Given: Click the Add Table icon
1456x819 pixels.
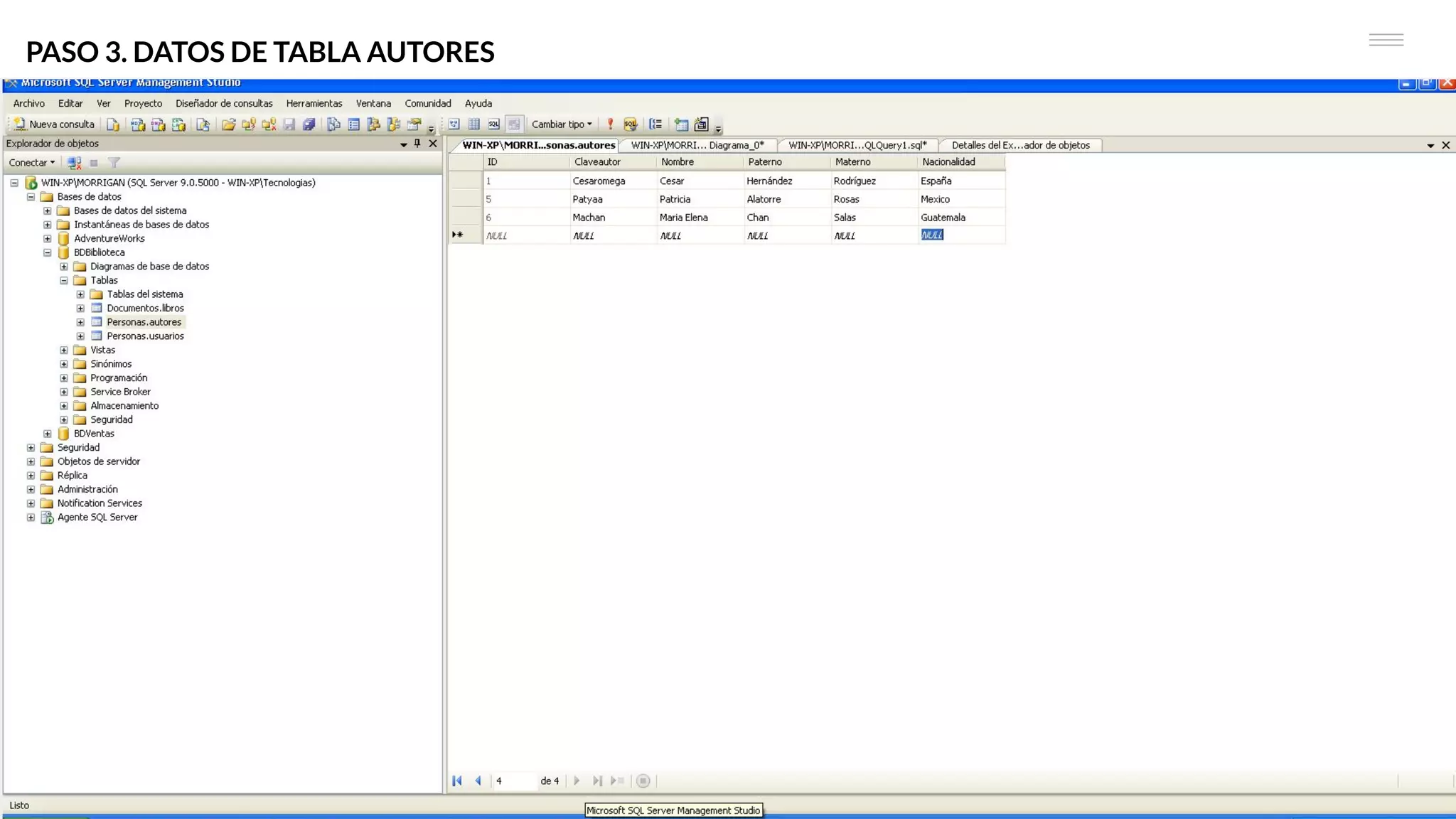Looking at the screenshot, I should point(681,124).
